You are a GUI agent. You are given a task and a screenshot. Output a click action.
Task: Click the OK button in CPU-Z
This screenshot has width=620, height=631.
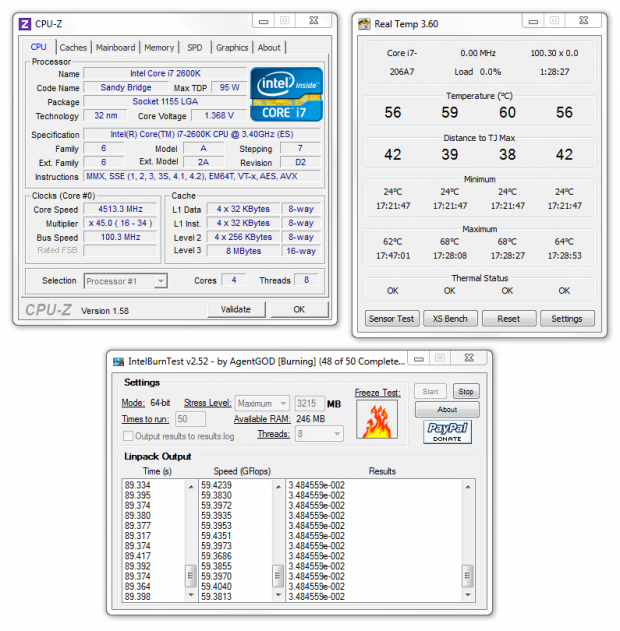pyautogui.click(x=299, y=309)
